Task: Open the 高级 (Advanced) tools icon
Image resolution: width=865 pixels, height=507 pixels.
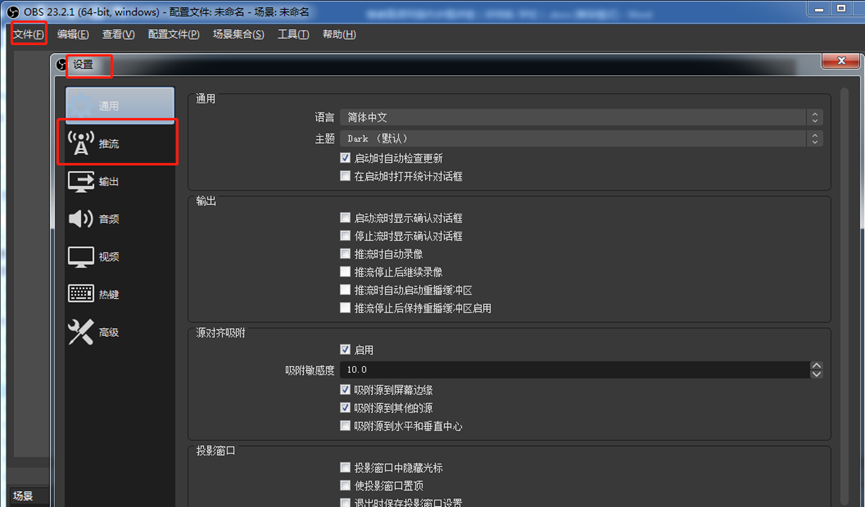Action: tap(81, 332)
